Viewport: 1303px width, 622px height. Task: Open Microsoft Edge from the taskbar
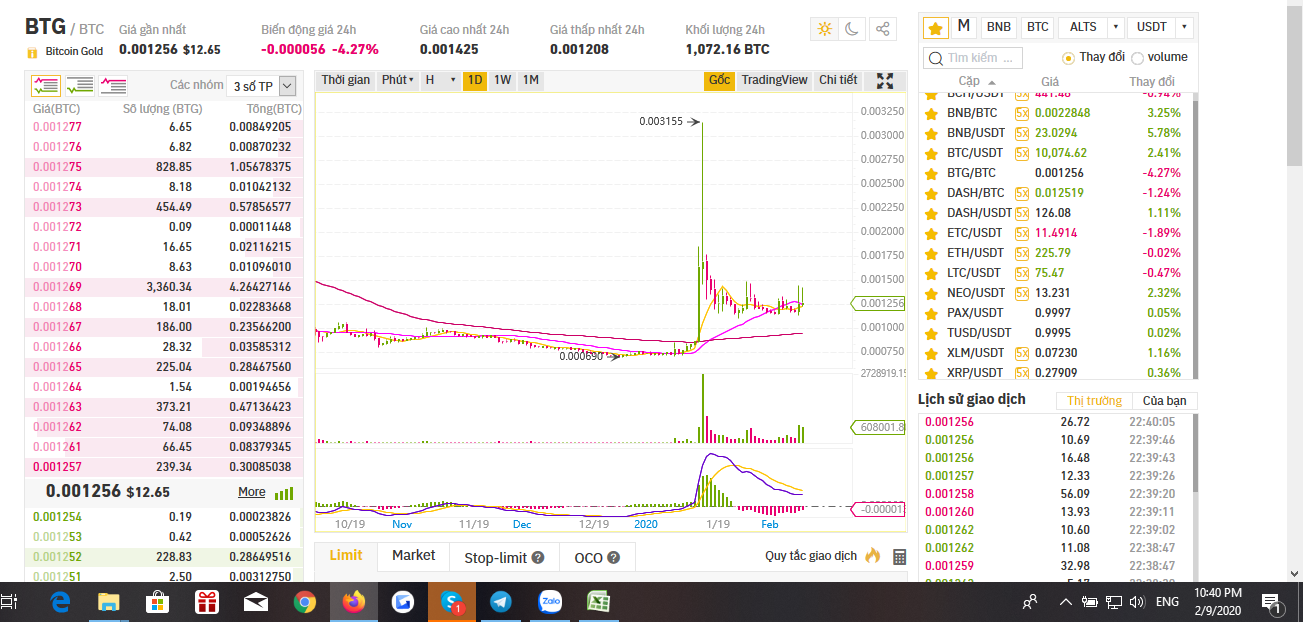coord(60,602)
